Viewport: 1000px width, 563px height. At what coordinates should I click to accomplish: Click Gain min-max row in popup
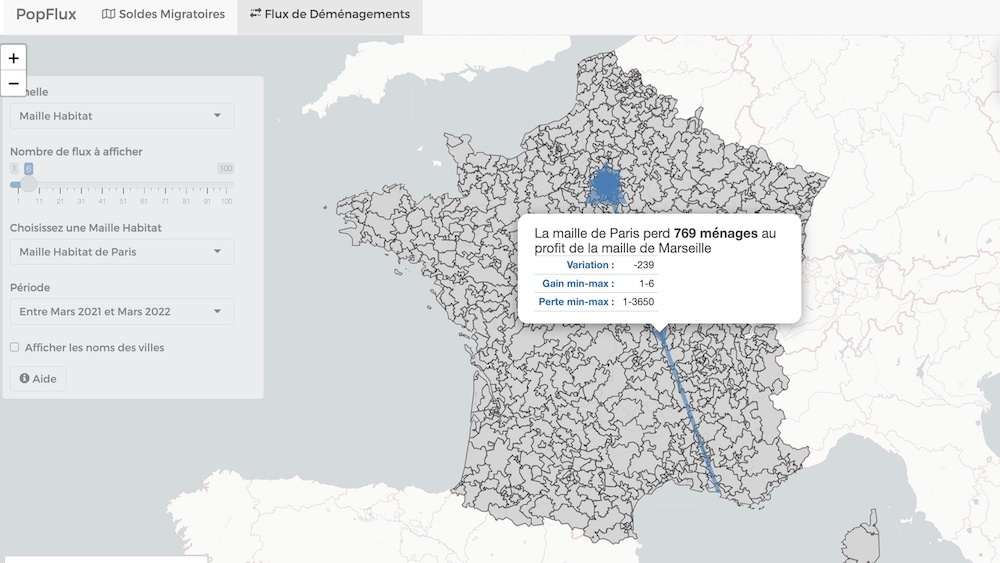tap(596, 283)
